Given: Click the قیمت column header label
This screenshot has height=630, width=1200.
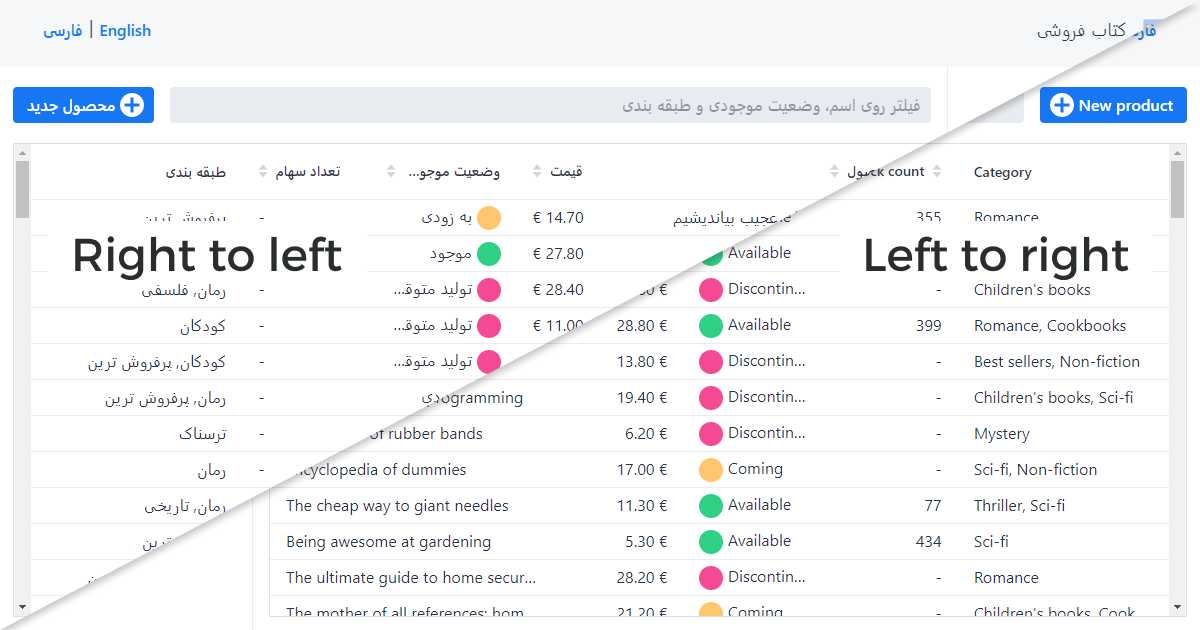Looking at the screenshot, I should [566, 172].
